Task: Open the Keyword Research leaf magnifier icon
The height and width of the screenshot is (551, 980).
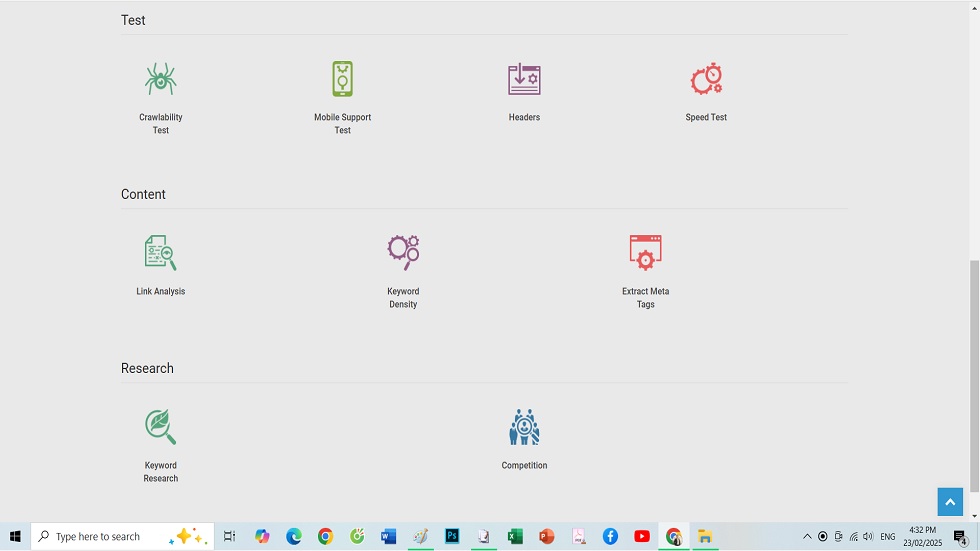Action: click(x=160, y=427)
